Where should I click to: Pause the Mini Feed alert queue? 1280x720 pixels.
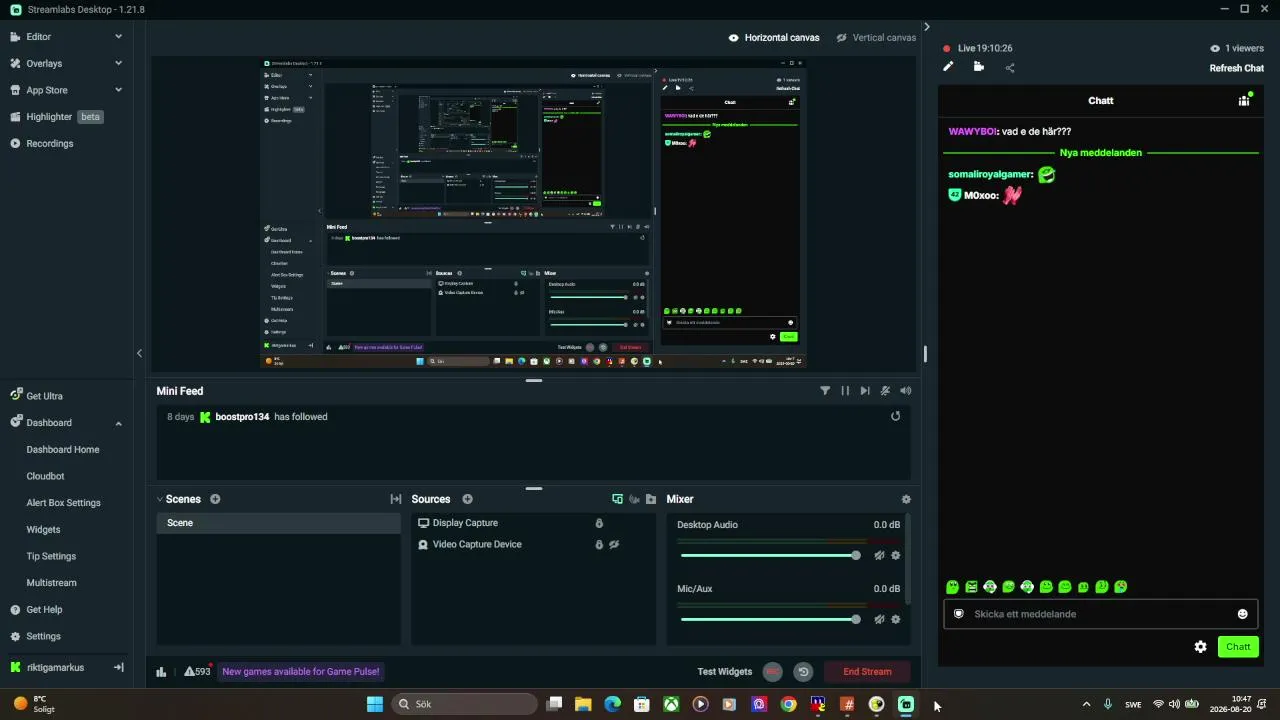[x=845, y=391]
